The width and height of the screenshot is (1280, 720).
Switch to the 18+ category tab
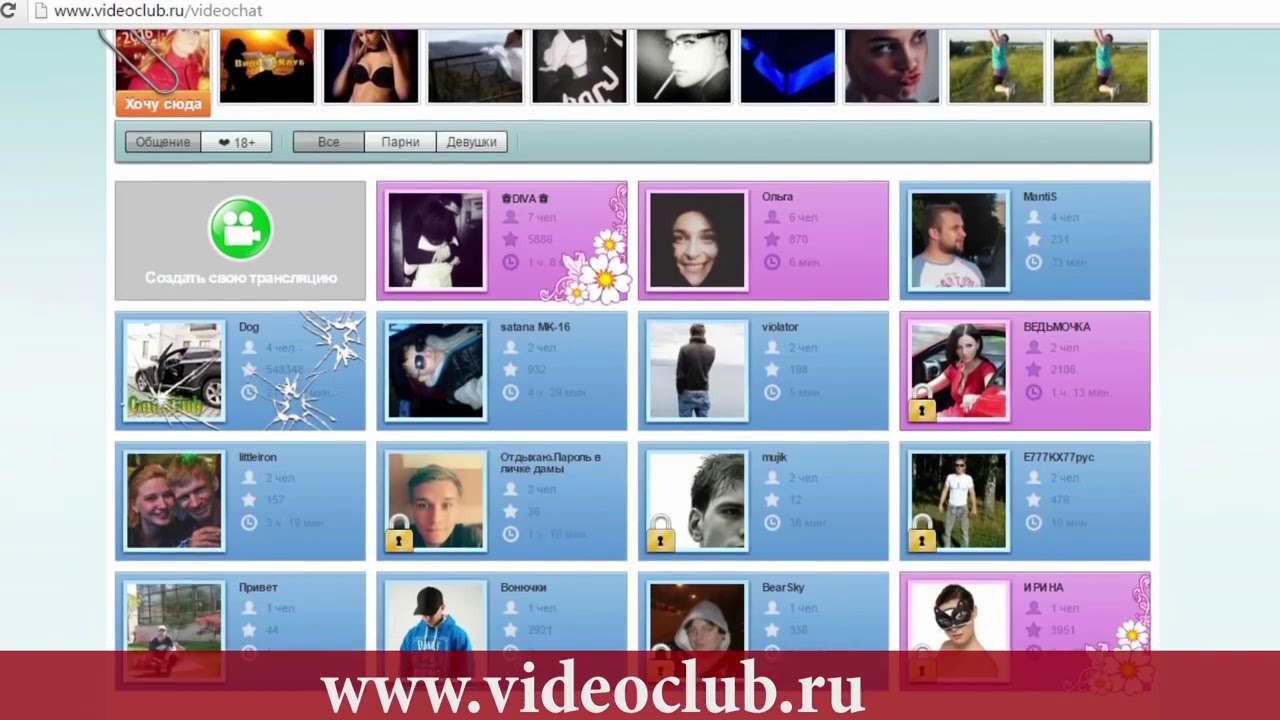click(x=236, y=142)
